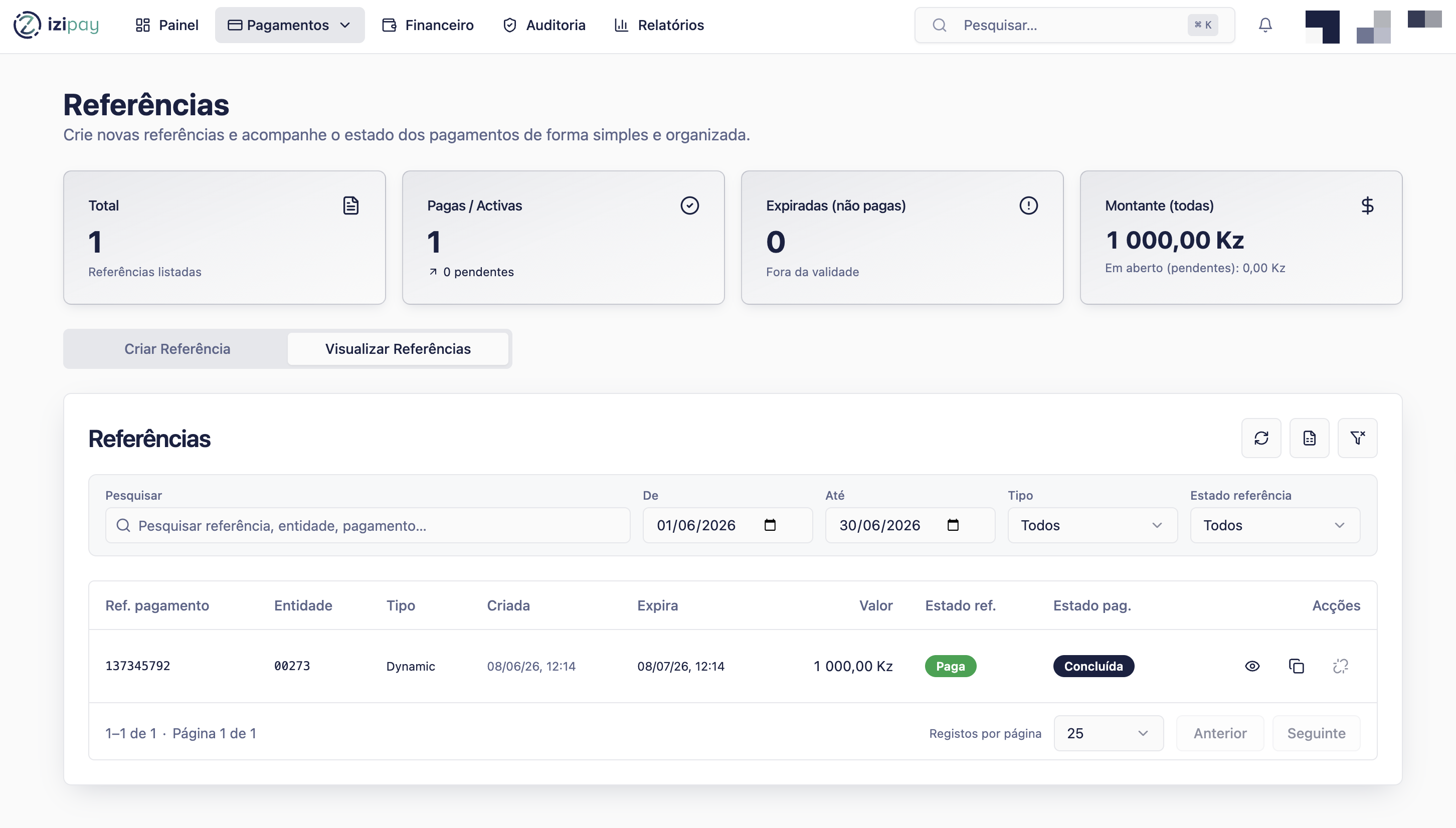Click the Referências listadas text
This screenshot has width=1456, height=828.
144,272
